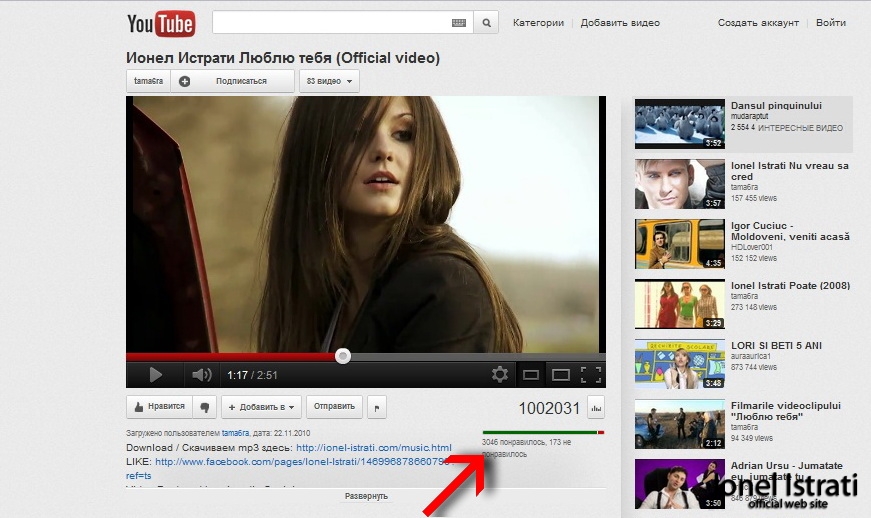The height and width of the screenshot is (518, 871).
Task: Flag the video with the flag icon
Action: (376, 407)
